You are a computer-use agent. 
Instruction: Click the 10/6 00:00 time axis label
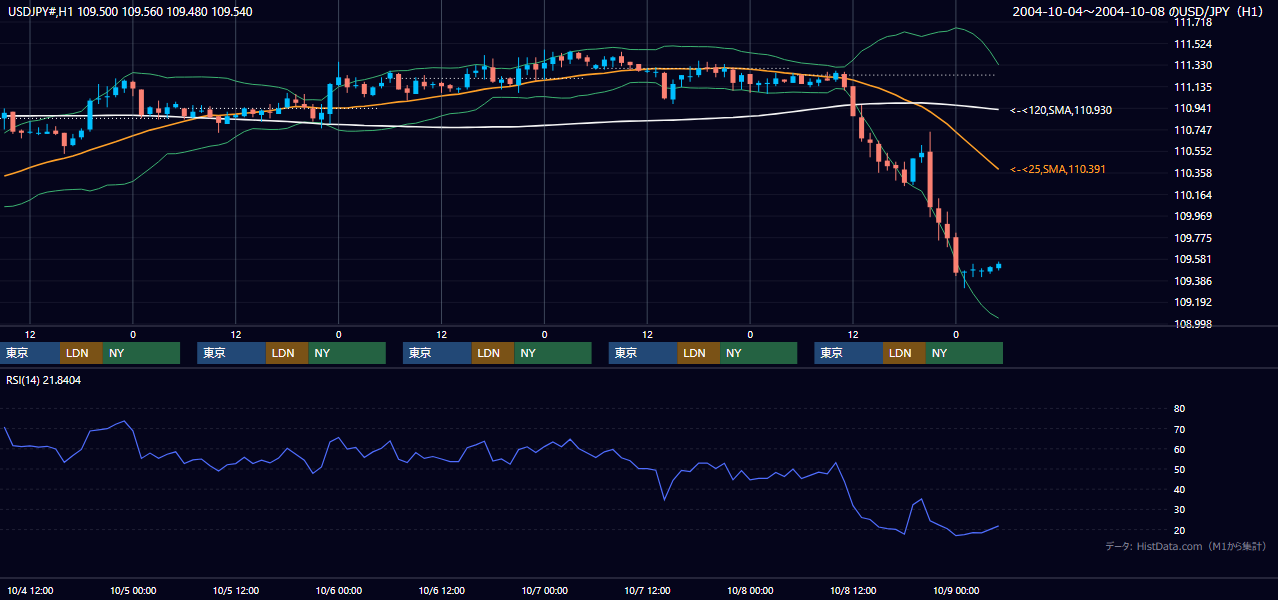(x=338, y=591)
